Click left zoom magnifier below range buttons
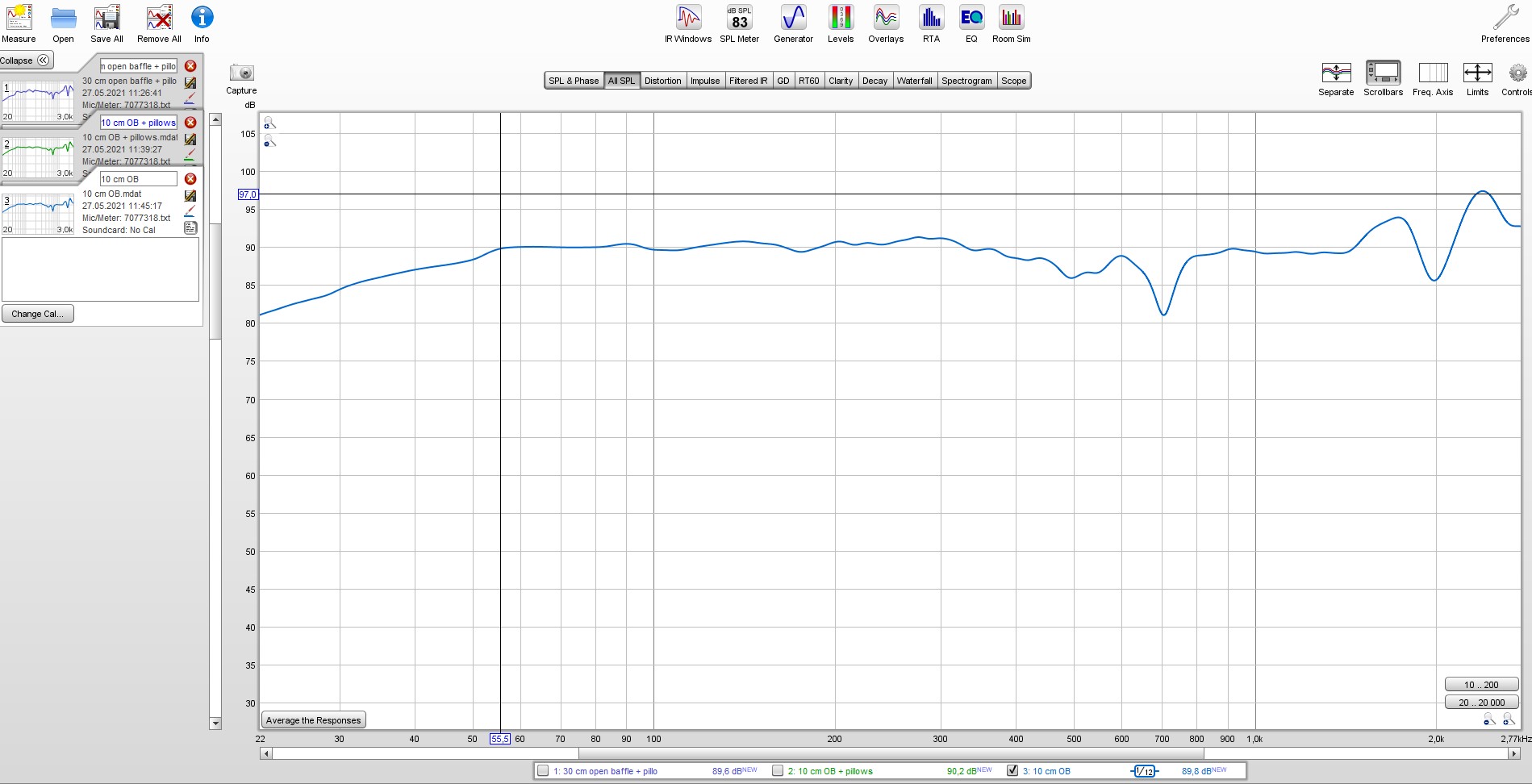Screen dimensions: 1532x784 [x=1489, y=719]
